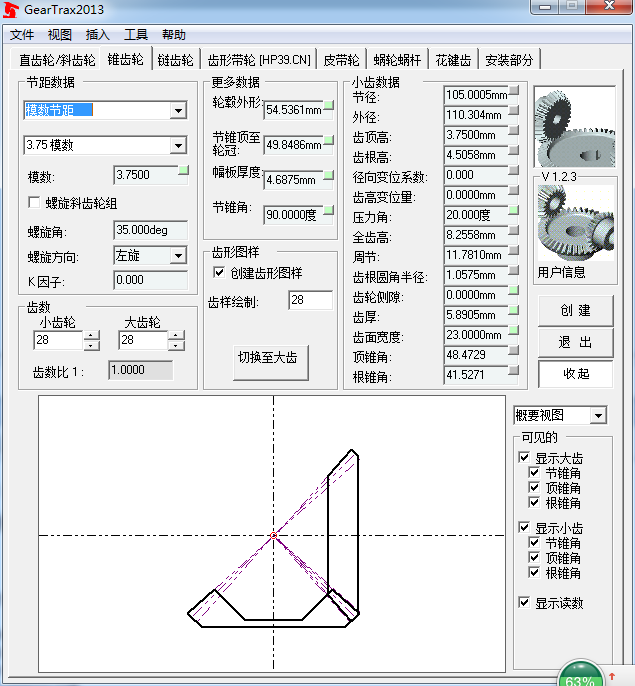
Task: Click gray indicator beside 齿根圆角半径 value
Action: coord(514,270)
